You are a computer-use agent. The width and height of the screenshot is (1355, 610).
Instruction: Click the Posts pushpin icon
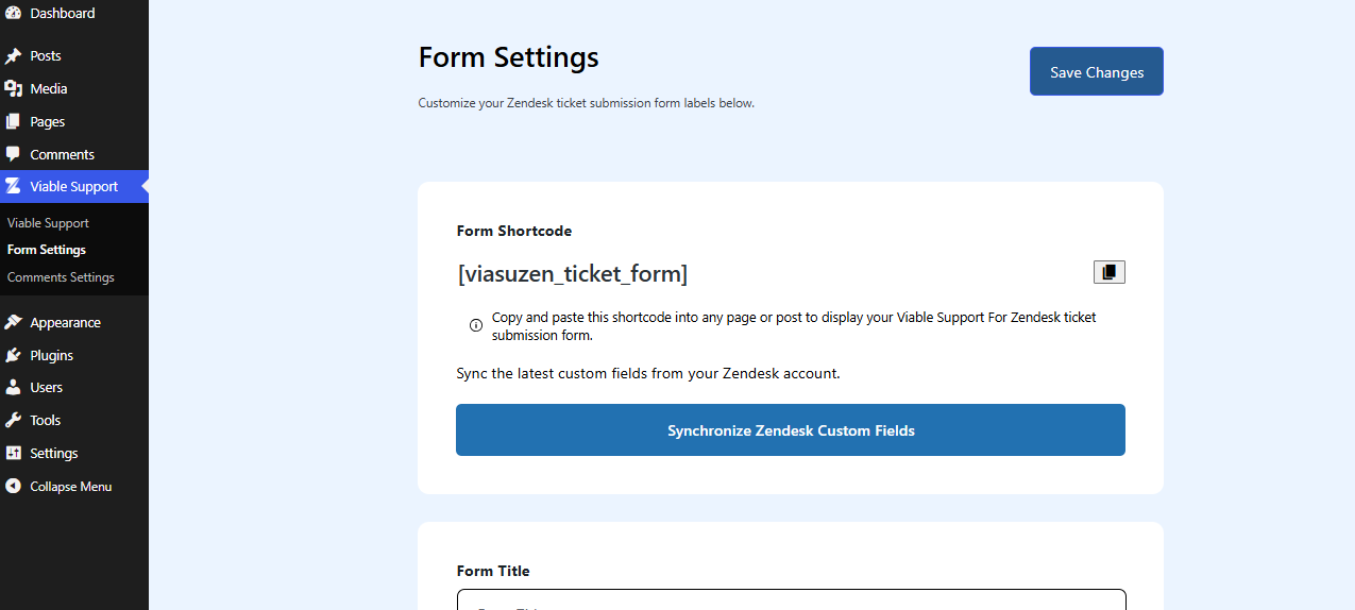pos(13,56)
